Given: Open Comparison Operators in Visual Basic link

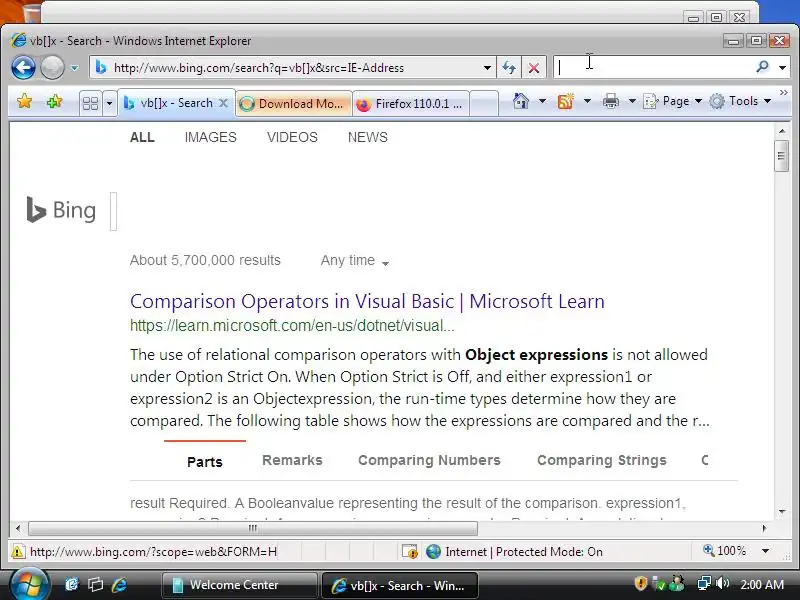Looking at the screenshot, I should point(367,301).
